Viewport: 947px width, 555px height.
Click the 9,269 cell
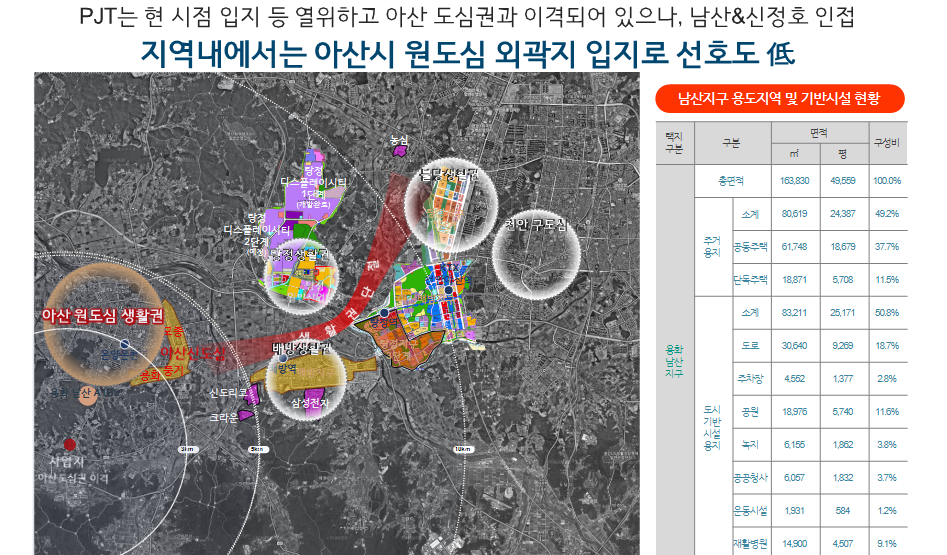tap(843, 345)
